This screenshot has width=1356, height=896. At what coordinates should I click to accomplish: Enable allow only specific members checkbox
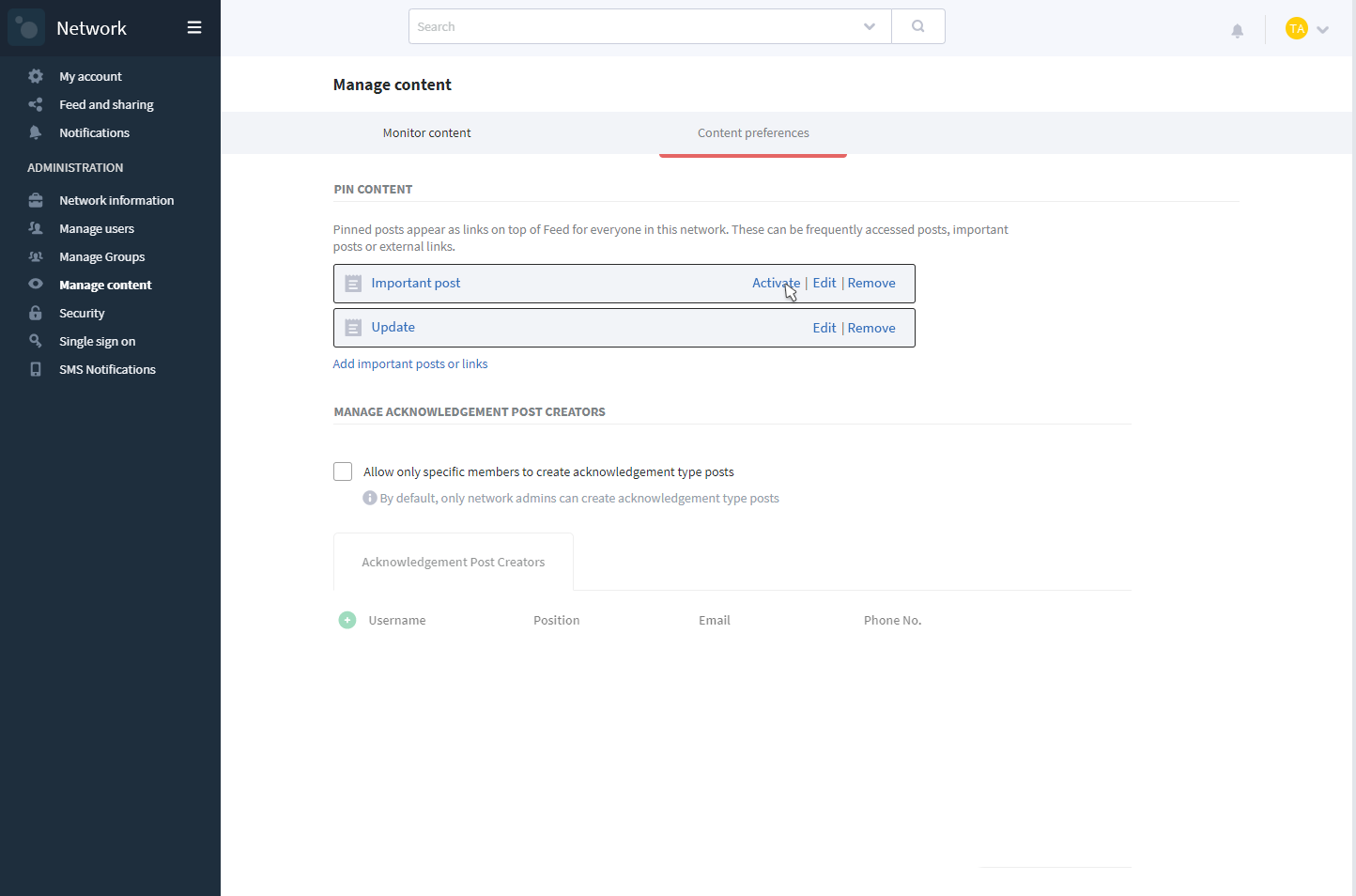343,471
